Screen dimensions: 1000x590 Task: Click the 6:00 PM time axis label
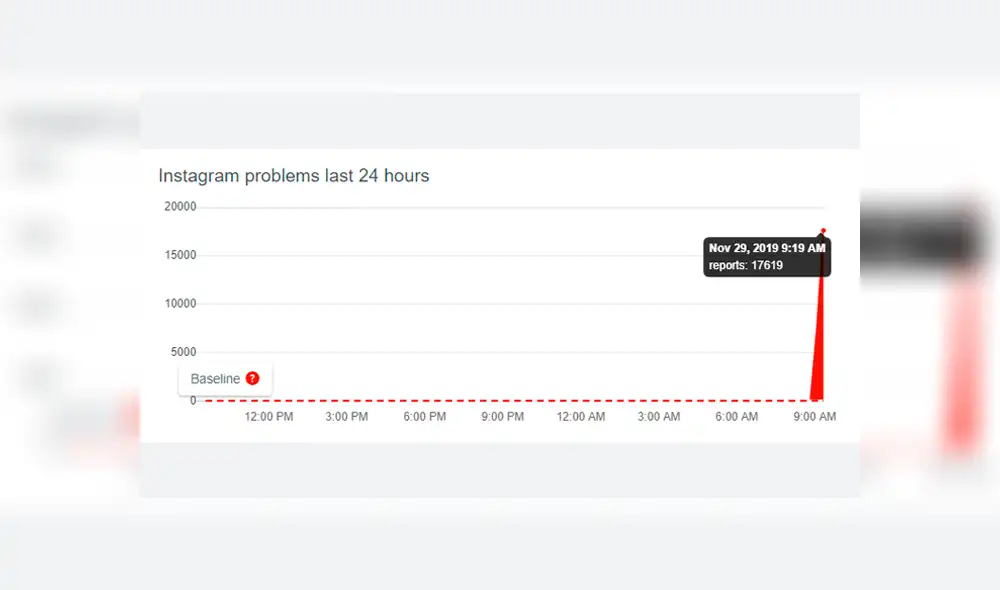click(425, 417)
